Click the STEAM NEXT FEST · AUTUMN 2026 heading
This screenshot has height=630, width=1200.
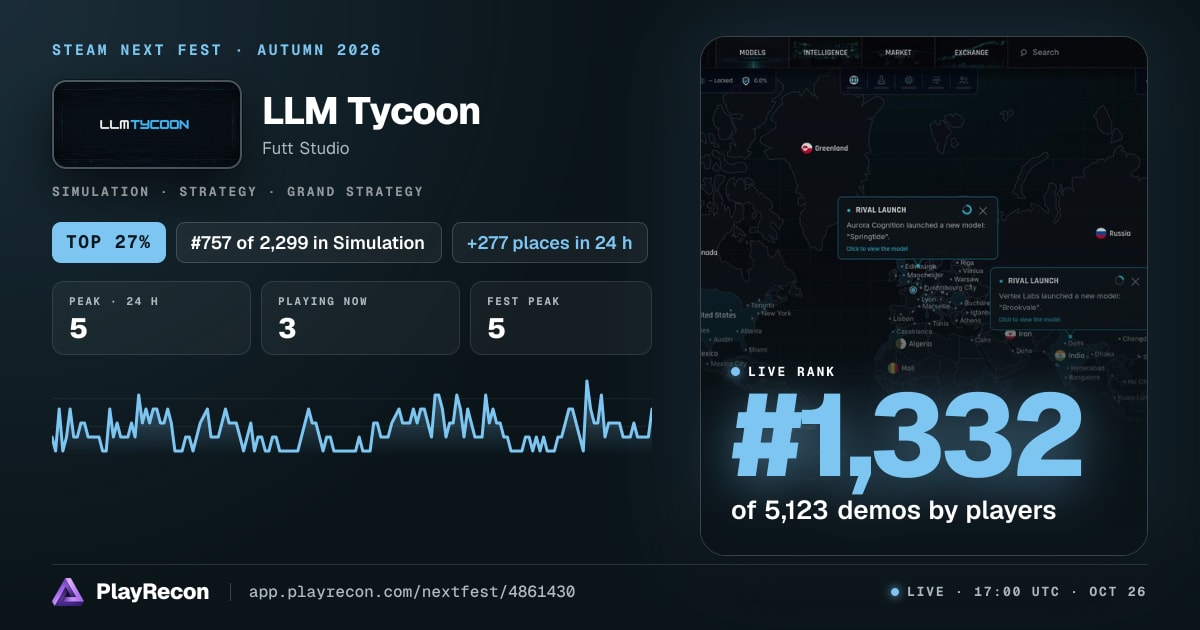pos(217,50)
